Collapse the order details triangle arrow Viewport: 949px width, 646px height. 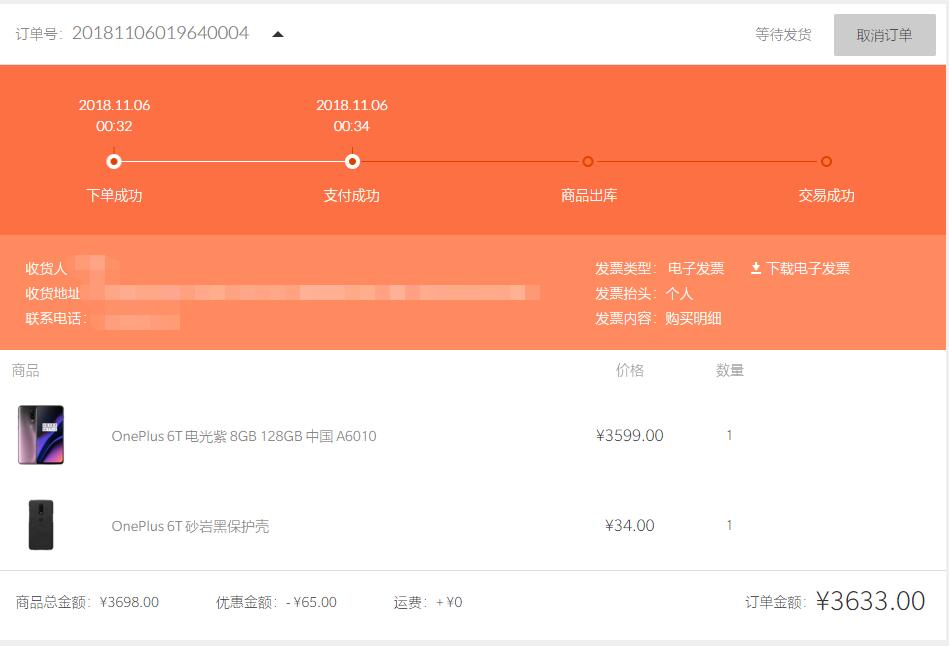[278, 34]
